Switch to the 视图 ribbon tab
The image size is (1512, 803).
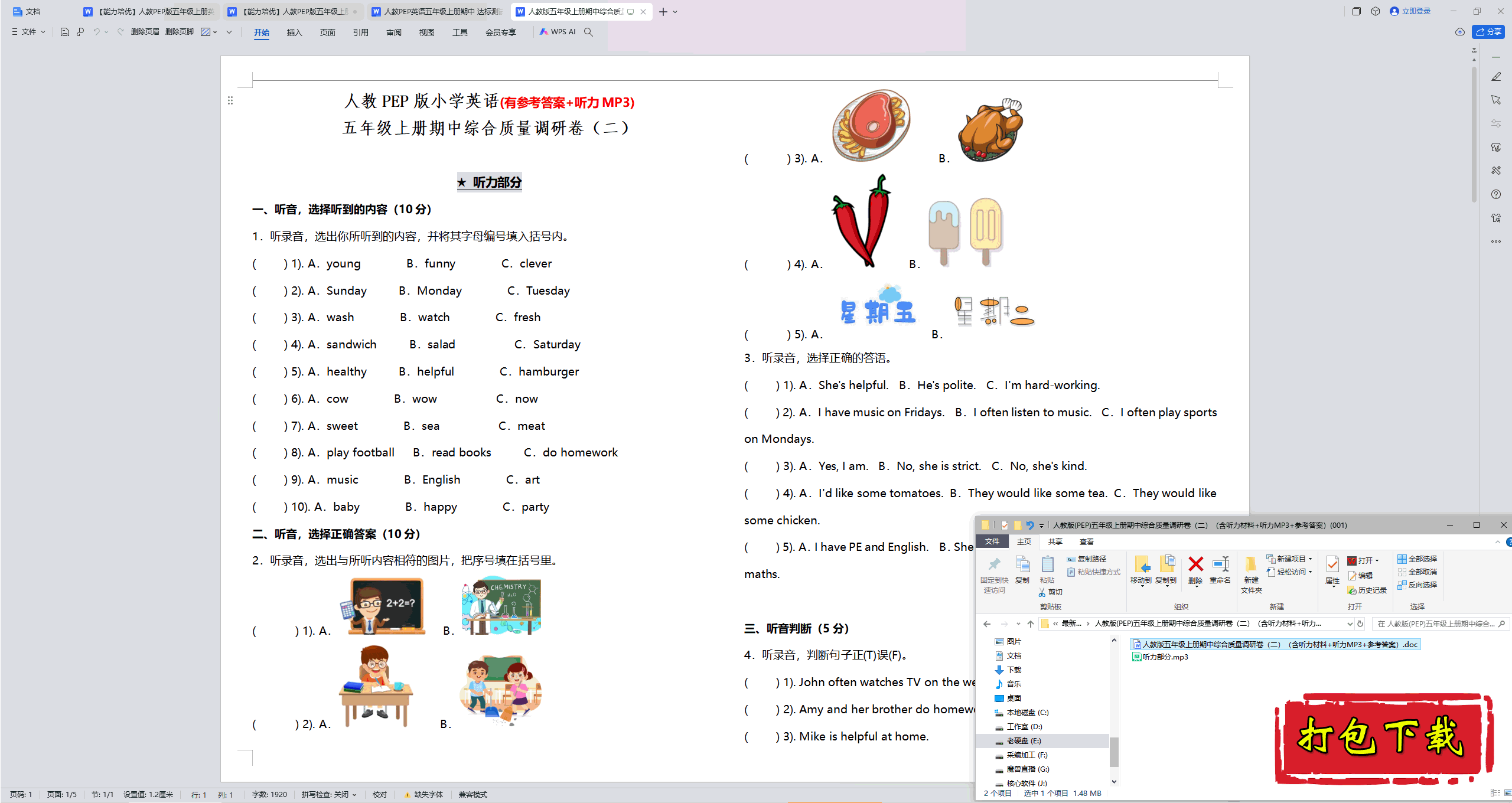[x=427, y=32]
